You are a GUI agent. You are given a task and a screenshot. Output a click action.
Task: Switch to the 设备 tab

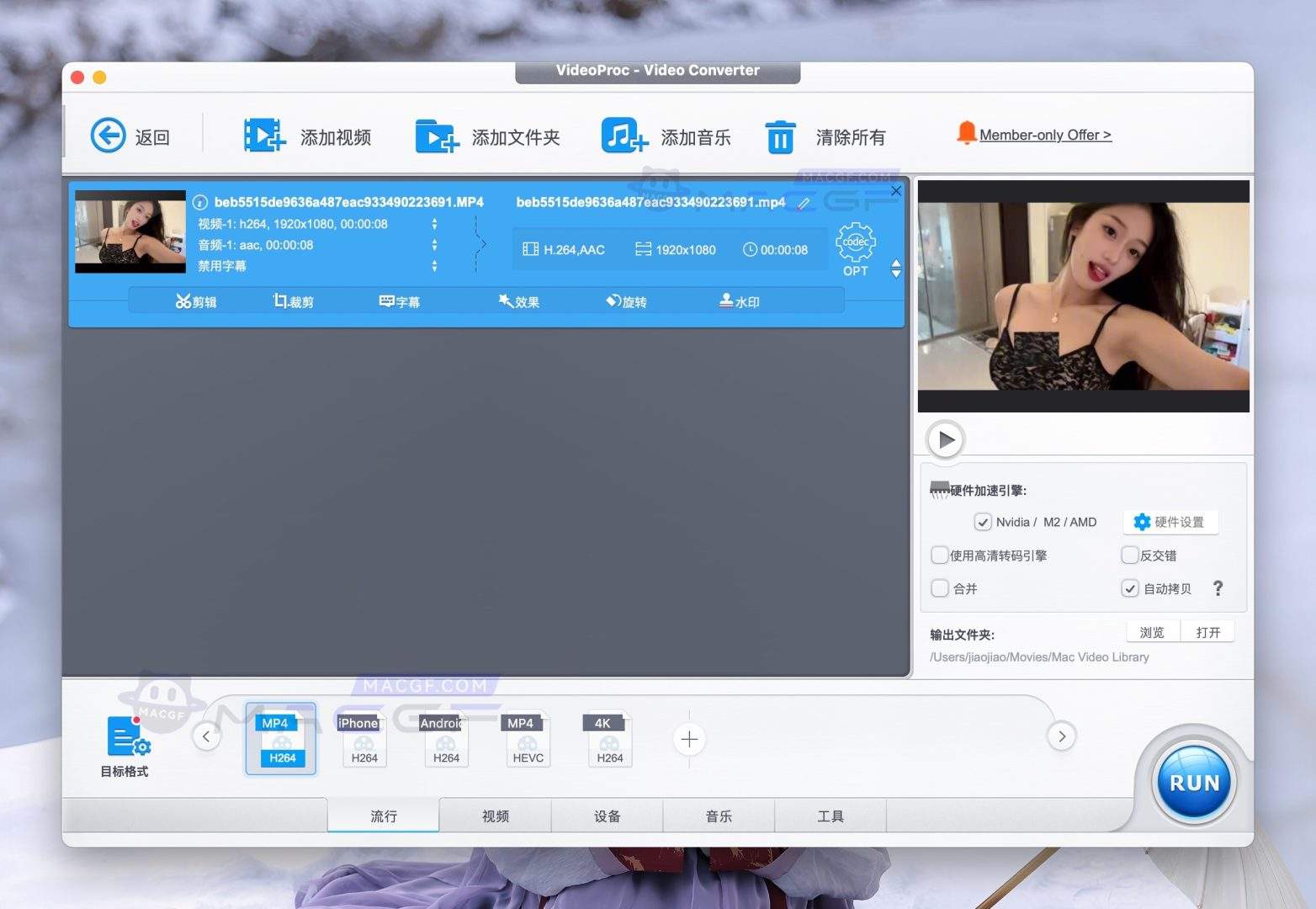(x=607, y=815)
